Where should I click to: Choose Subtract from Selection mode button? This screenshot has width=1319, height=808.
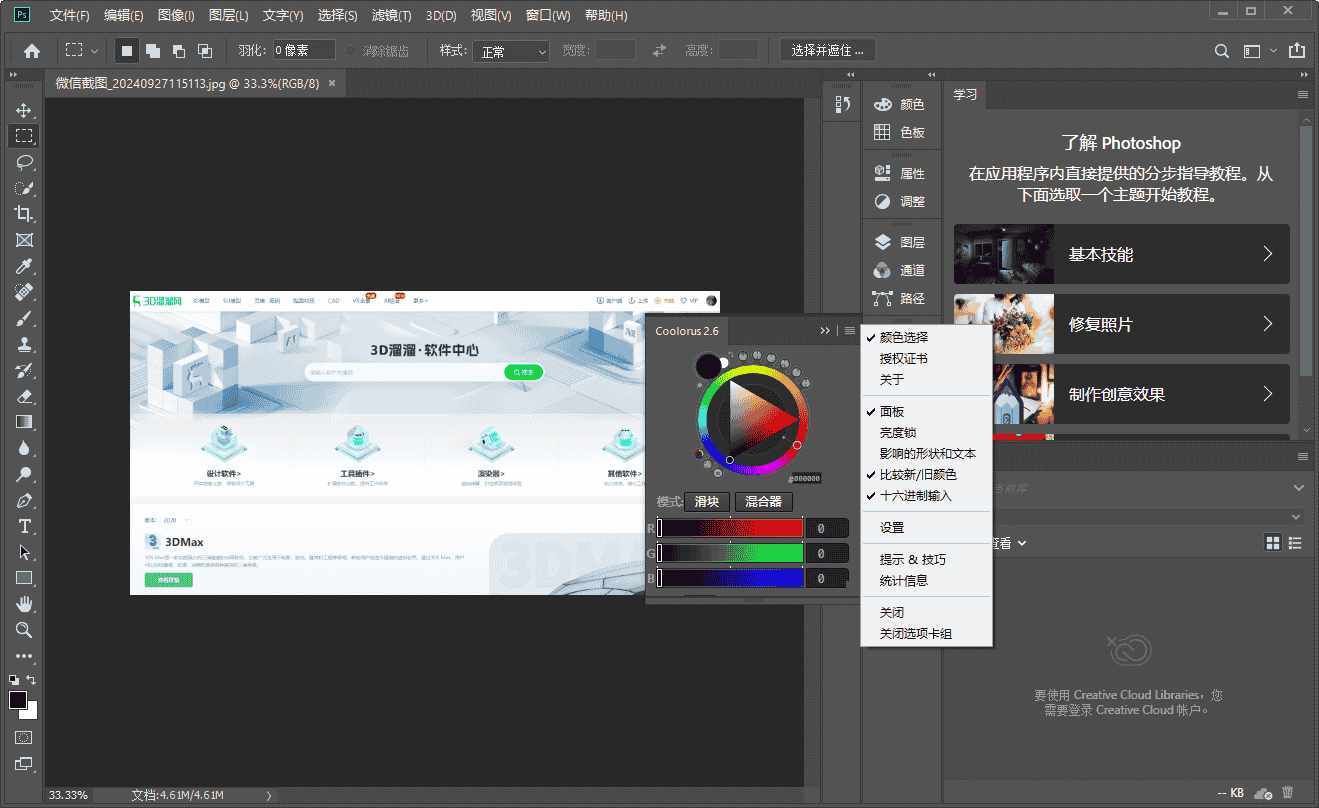tap(179, 50)
